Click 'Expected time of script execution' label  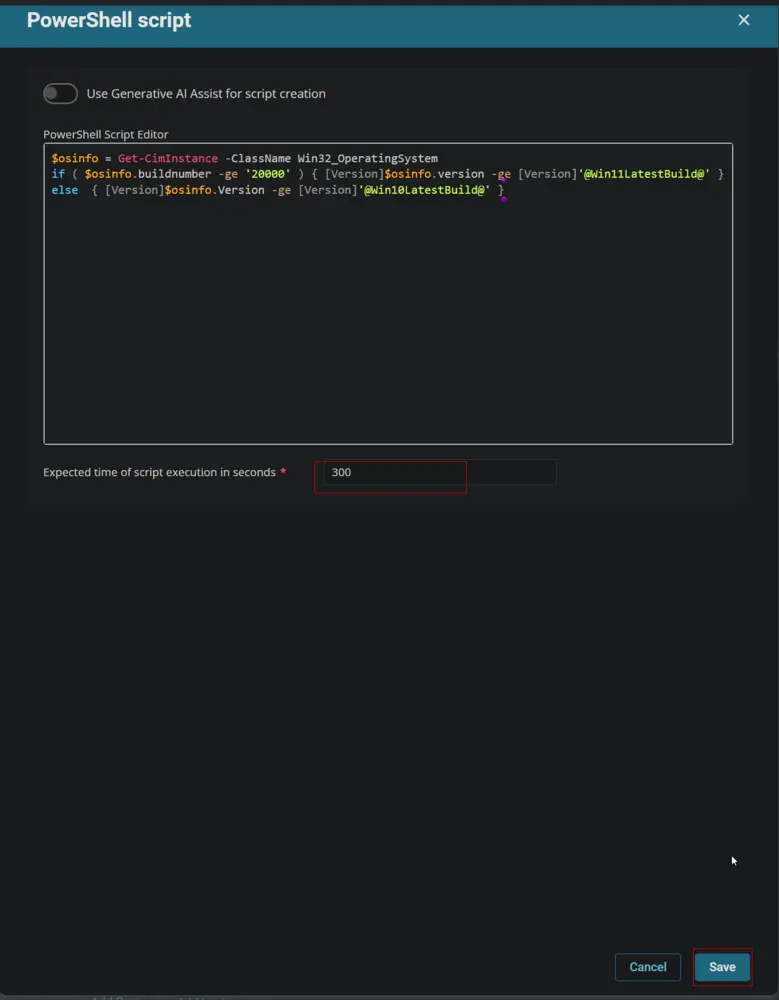pyautogui.click(x=160, y=473)
